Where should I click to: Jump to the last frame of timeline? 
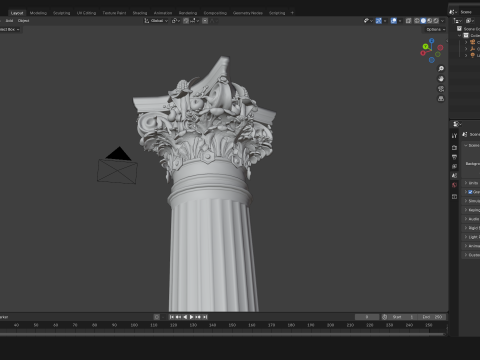(x=205, y=317)
